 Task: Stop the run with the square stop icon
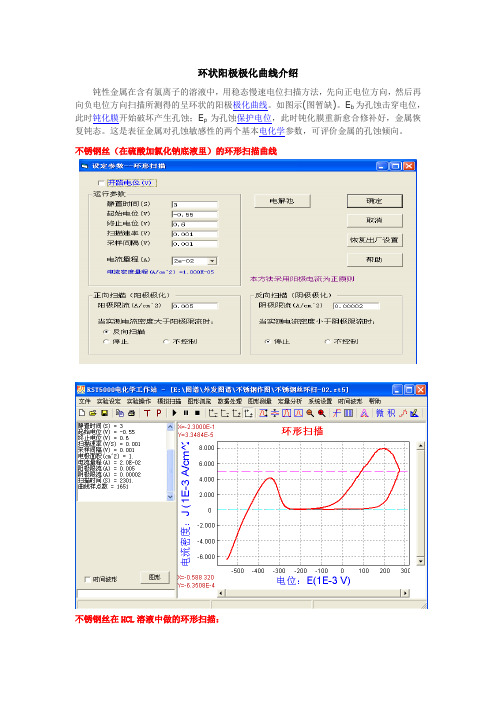coord(197,413)
